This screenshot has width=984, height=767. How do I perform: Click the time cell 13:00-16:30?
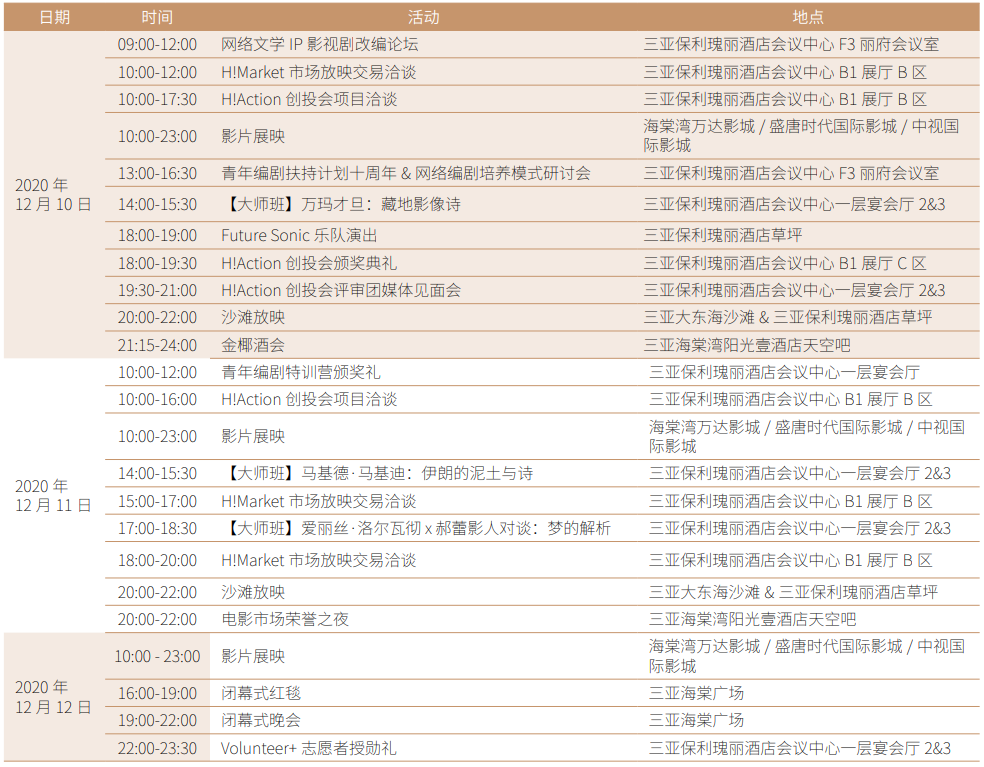click(x=158, y=173)
